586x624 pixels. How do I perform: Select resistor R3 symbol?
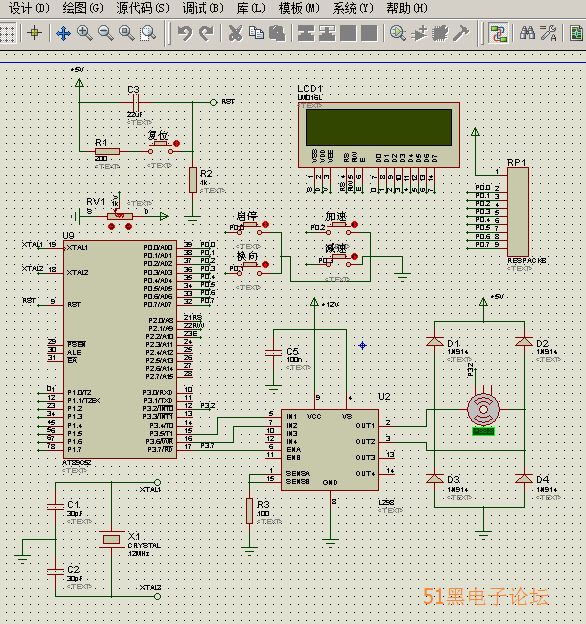point(249,511)
